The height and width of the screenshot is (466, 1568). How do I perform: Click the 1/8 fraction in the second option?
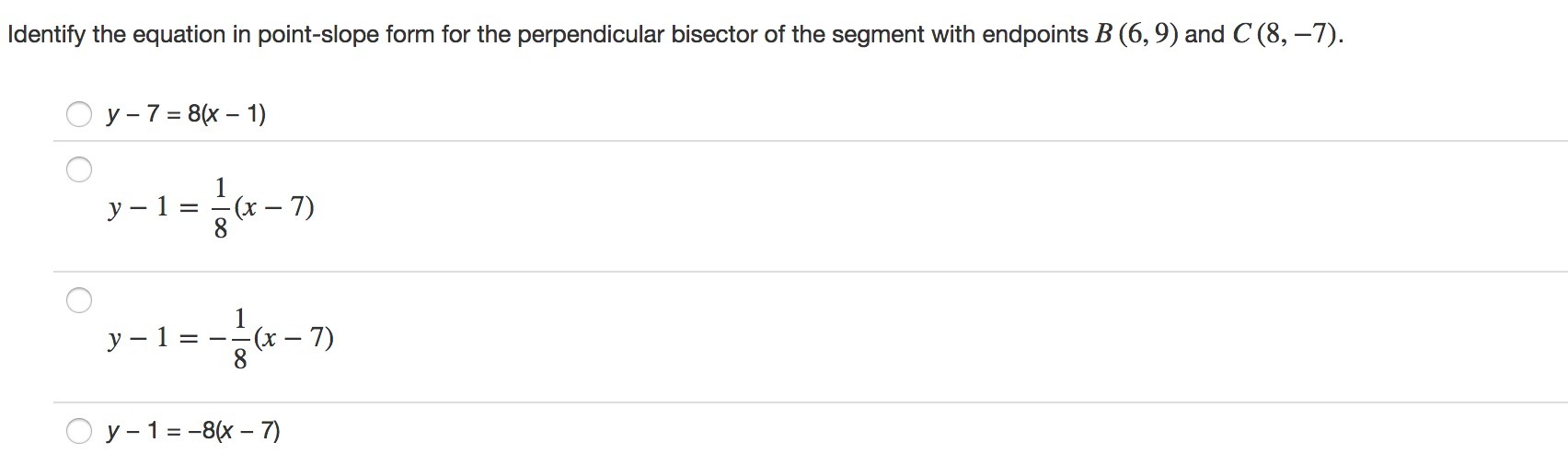pos(221,209)
